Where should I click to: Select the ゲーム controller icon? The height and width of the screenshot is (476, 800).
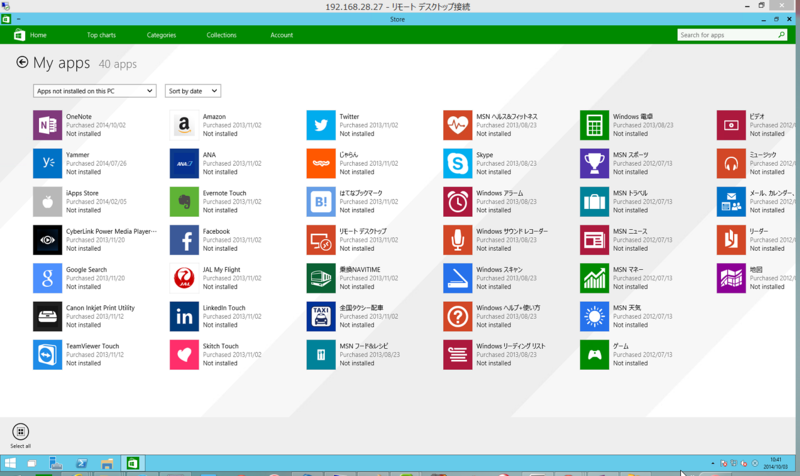(x=594, y=355)
